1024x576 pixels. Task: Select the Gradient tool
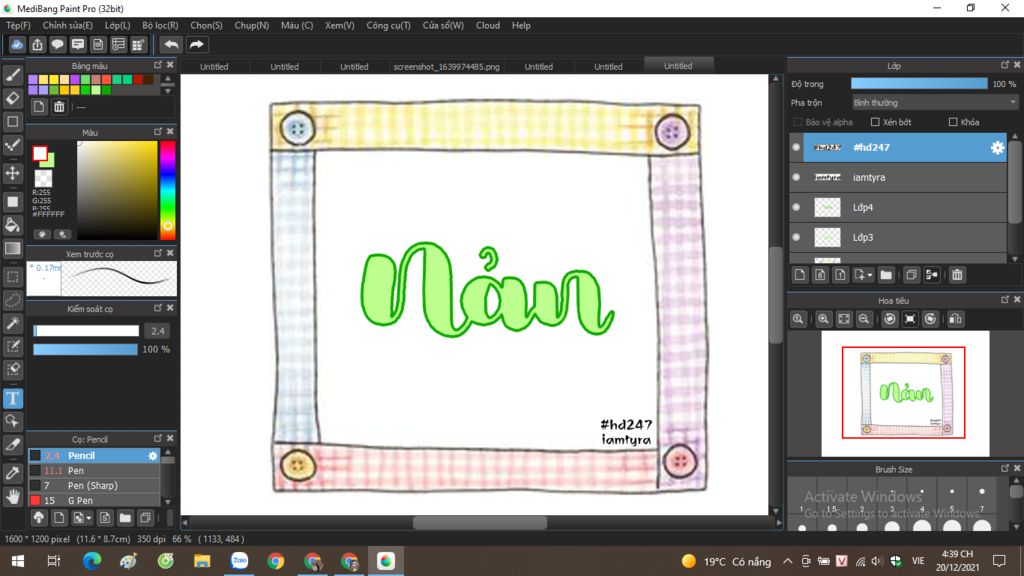point(12,249)
